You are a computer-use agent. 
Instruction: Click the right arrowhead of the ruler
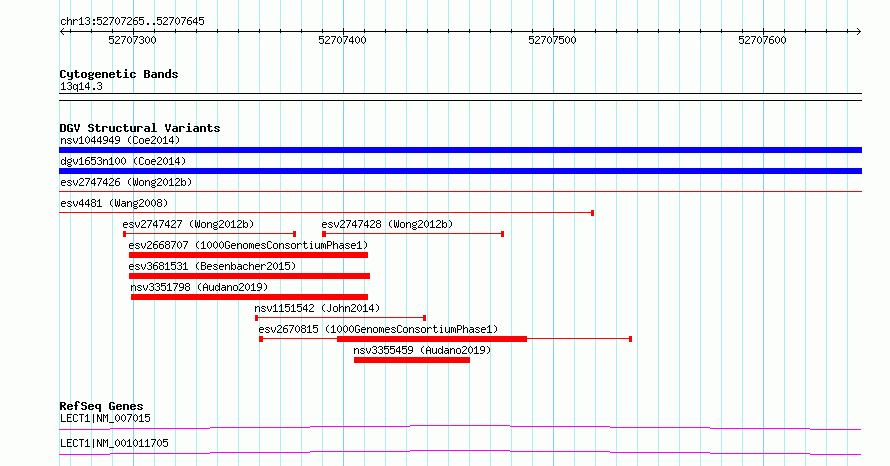(859, 32)
